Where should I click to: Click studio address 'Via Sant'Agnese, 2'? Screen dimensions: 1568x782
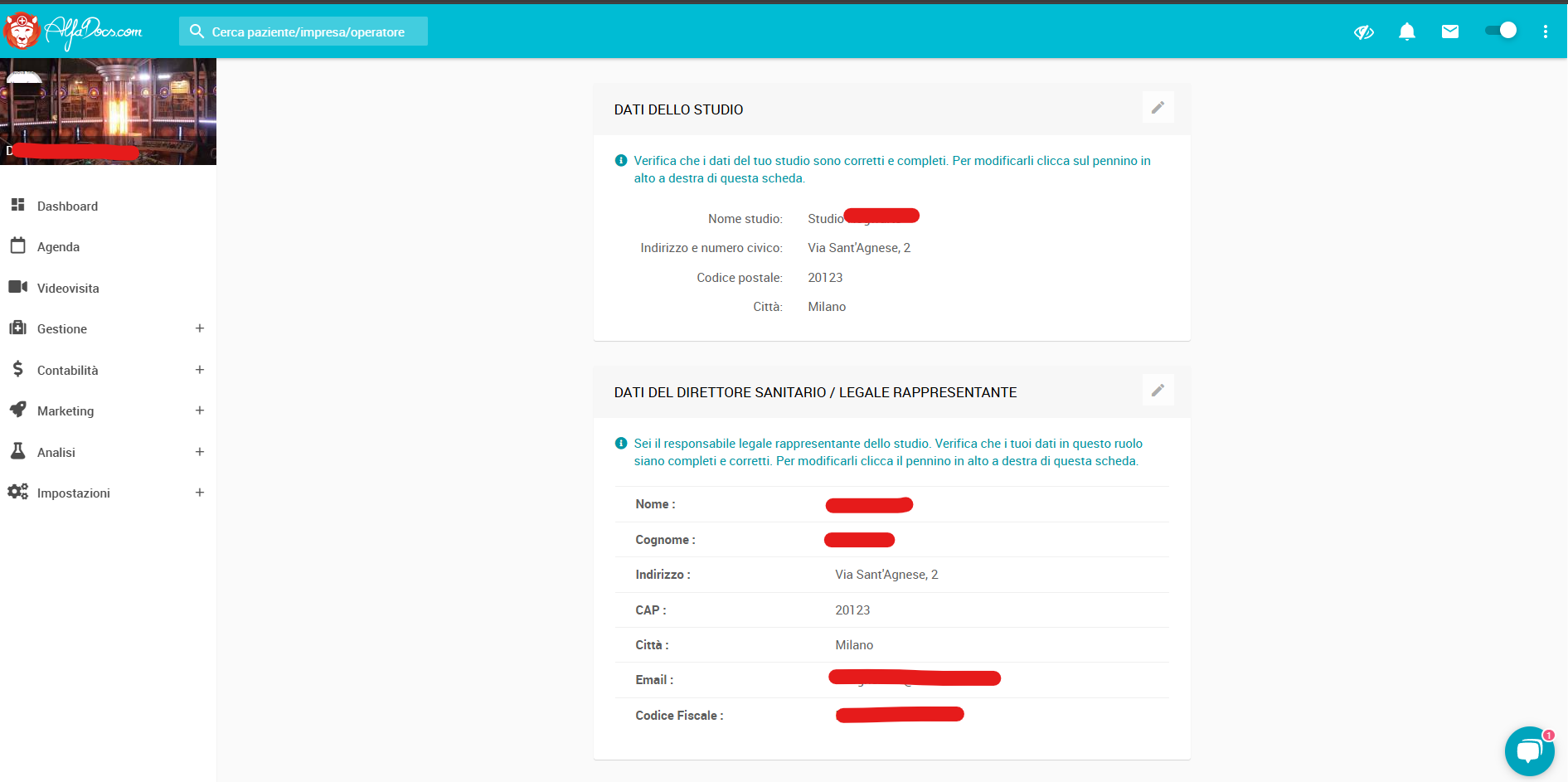(x=859, y=248)
